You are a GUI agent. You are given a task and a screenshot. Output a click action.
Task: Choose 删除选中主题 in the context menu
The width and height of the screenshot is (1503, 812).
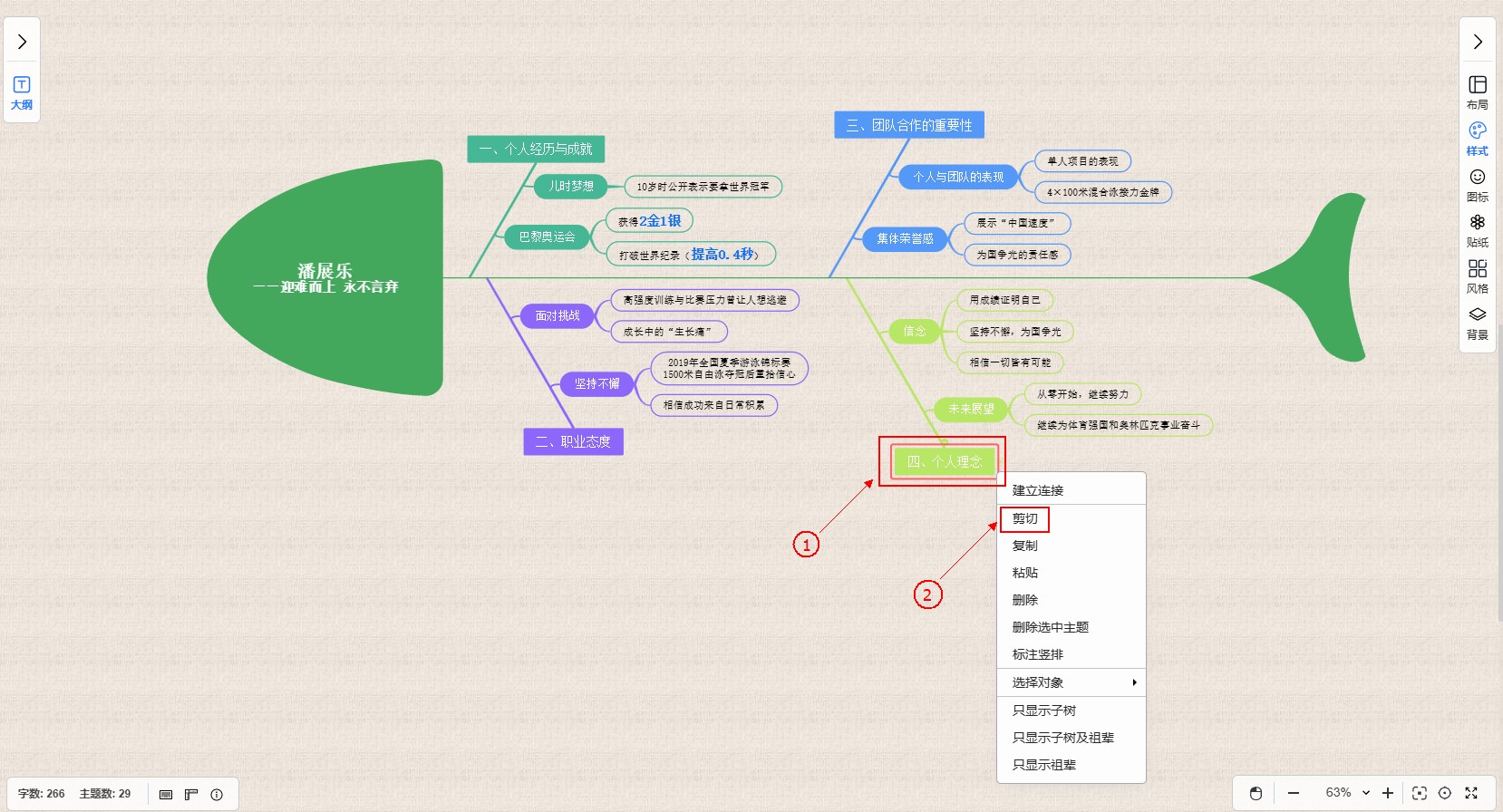(1050, 627)
